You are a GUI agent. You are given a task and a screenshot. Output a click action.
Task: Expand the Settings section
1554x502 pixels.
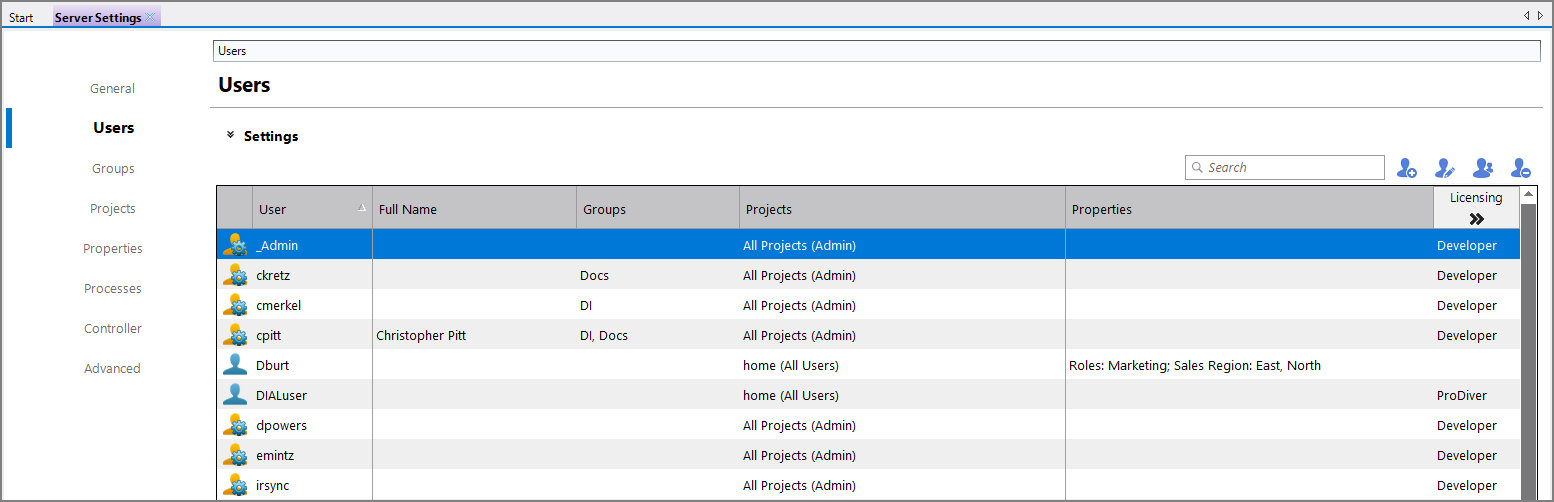click(x=231, y=136)
